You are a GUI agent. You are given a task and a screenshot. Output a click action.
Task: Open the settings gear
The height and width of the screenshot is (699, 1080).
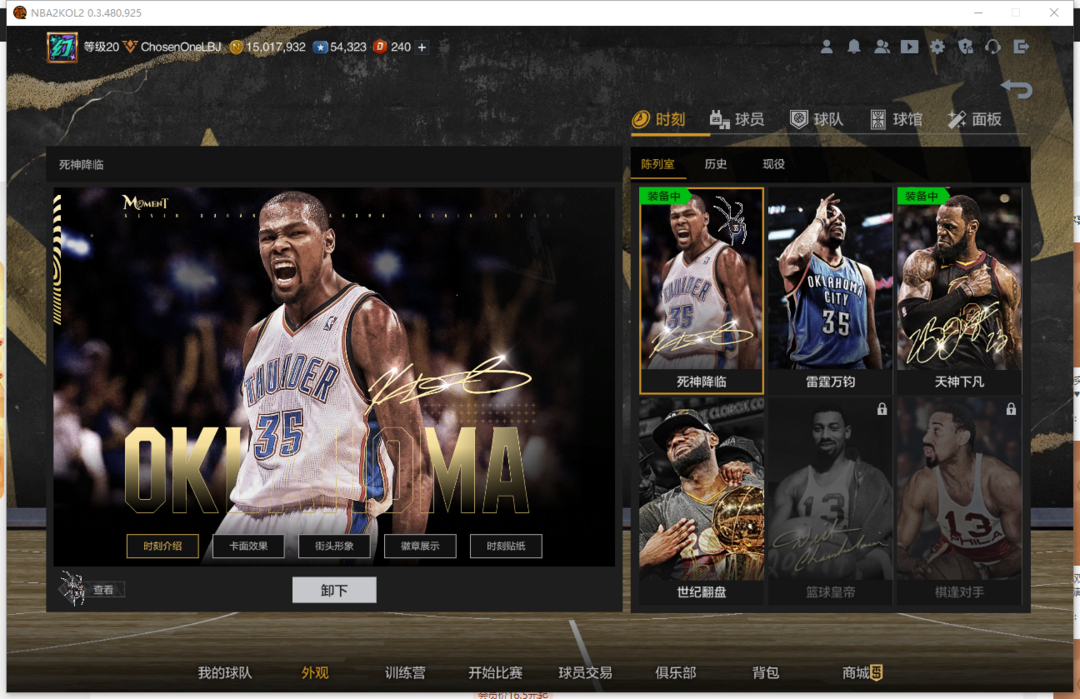click(937, 47)
